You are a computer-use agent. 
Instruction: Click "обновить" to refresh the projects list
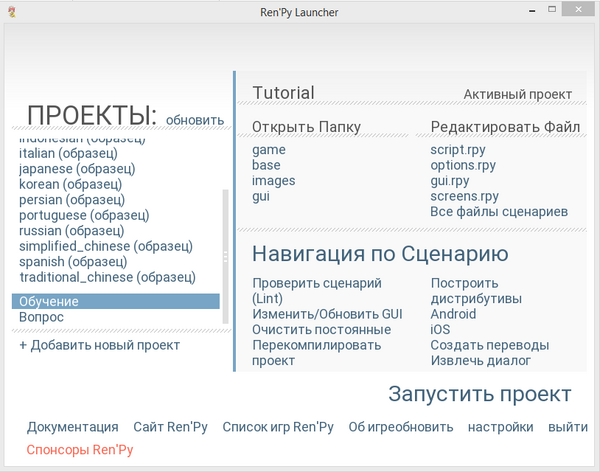click(195, 120)
